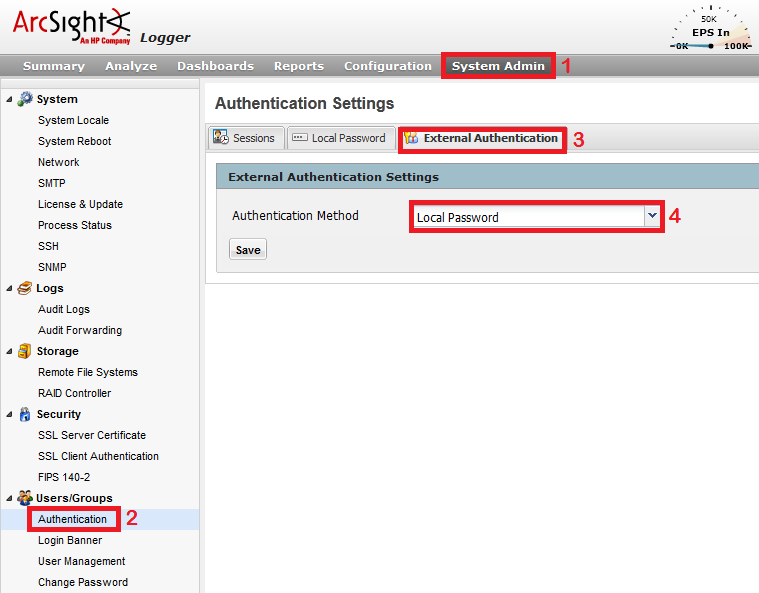Click the Authentication Settings heading
The image size is (759, 593).
tap(304, 103)
